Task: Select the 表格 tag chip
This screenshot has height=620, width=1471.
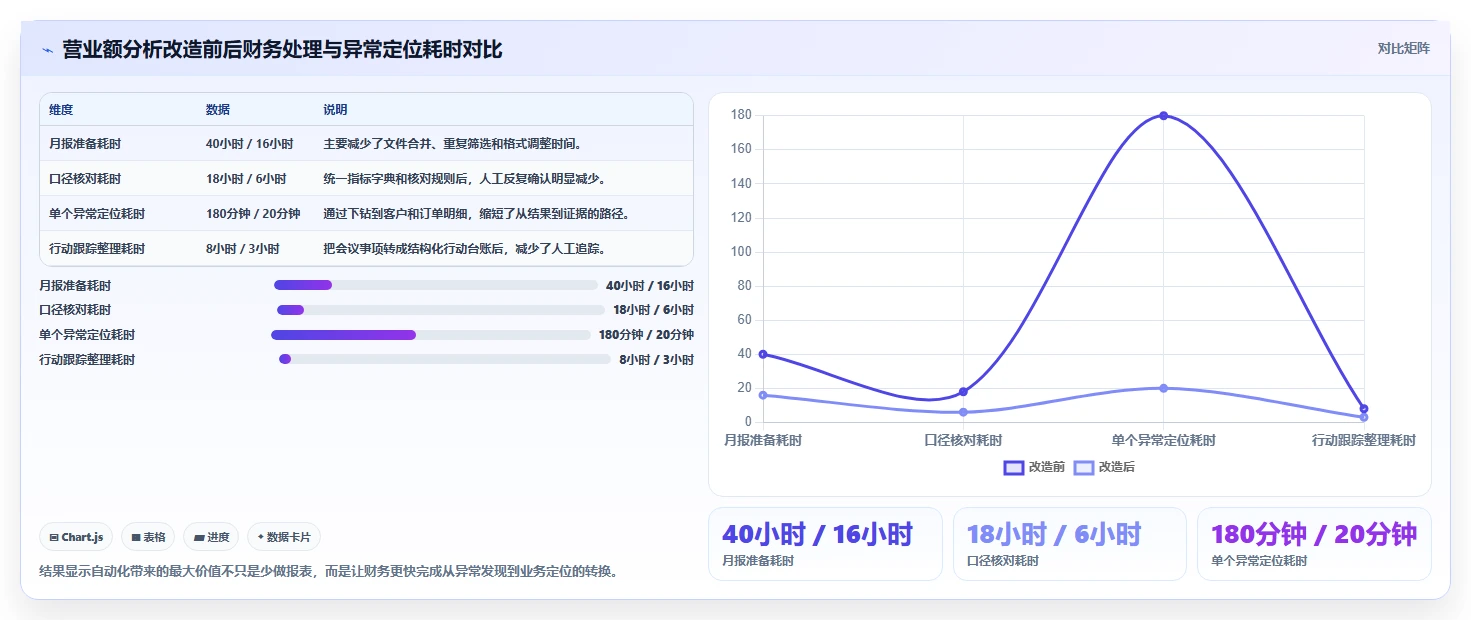Action: pyautogui.click(x=148, y=537)
